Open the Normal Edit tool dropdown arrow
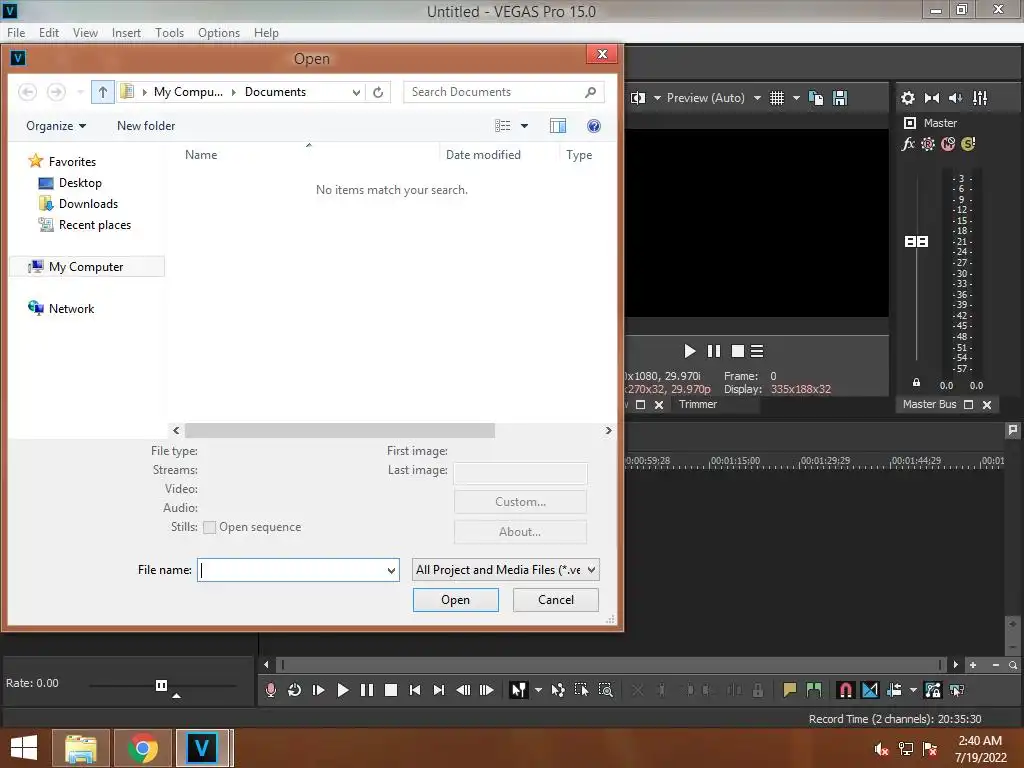The height and width of the screenshot is (768, 1024). click(x=538, y=690)
